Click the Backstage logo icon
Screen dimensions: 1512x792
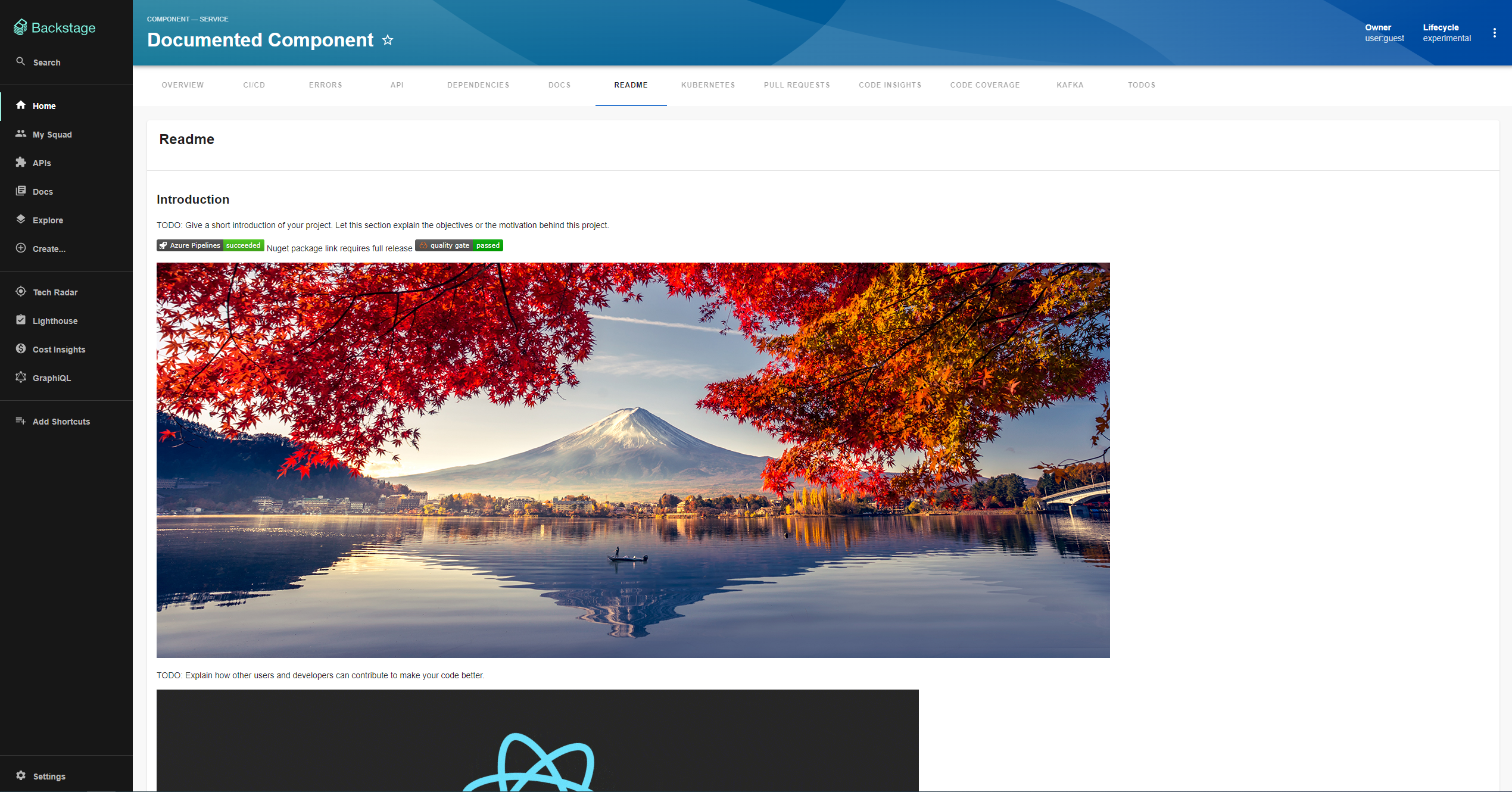point(20,27)
